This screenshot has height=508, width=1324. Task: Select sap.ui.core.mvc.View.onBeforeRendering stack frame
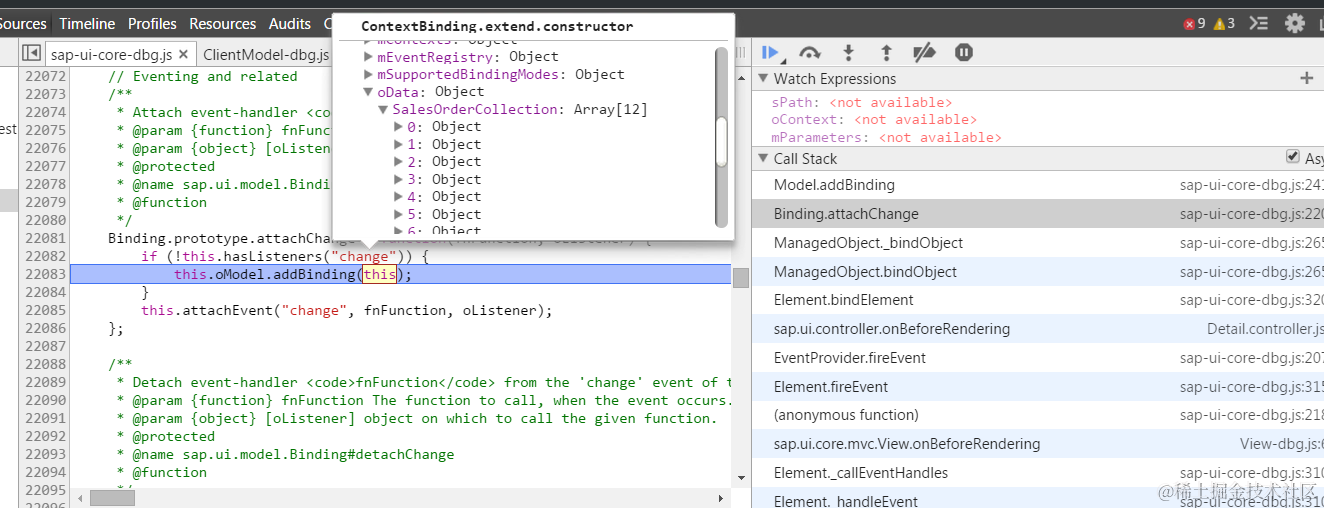pos(1038,444)
